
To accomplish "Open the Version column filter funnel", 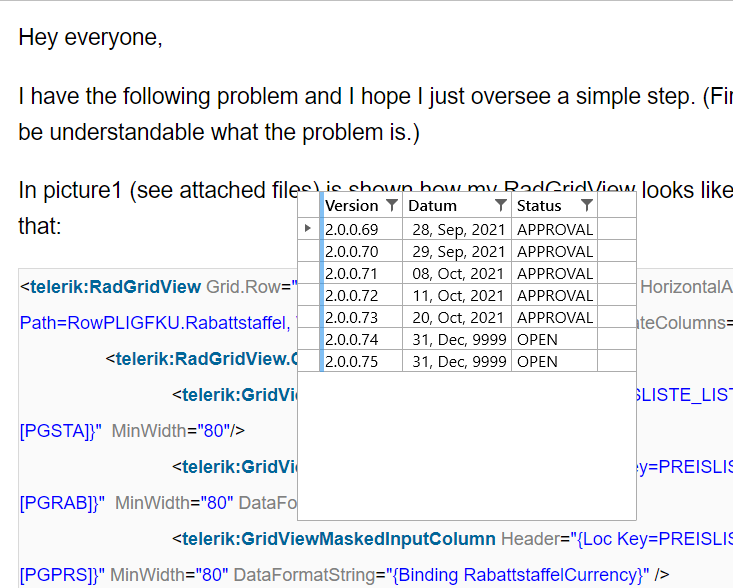I will point(392,205).
